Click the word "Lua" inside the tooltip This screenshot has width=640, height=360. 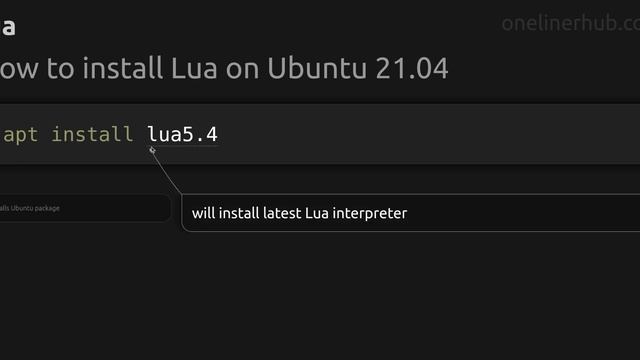317,213
